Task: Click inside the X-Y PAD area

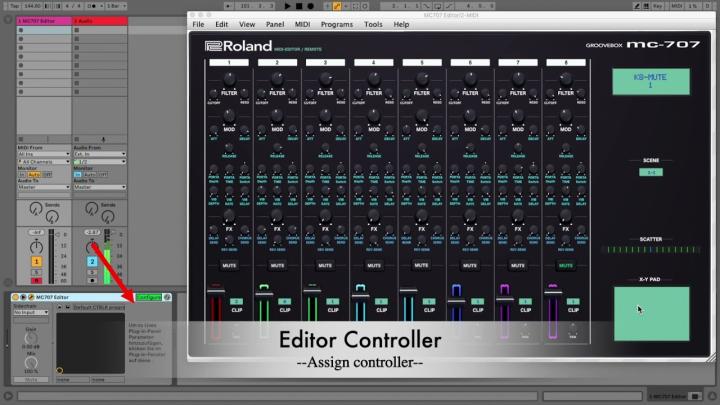Action: 652,314
